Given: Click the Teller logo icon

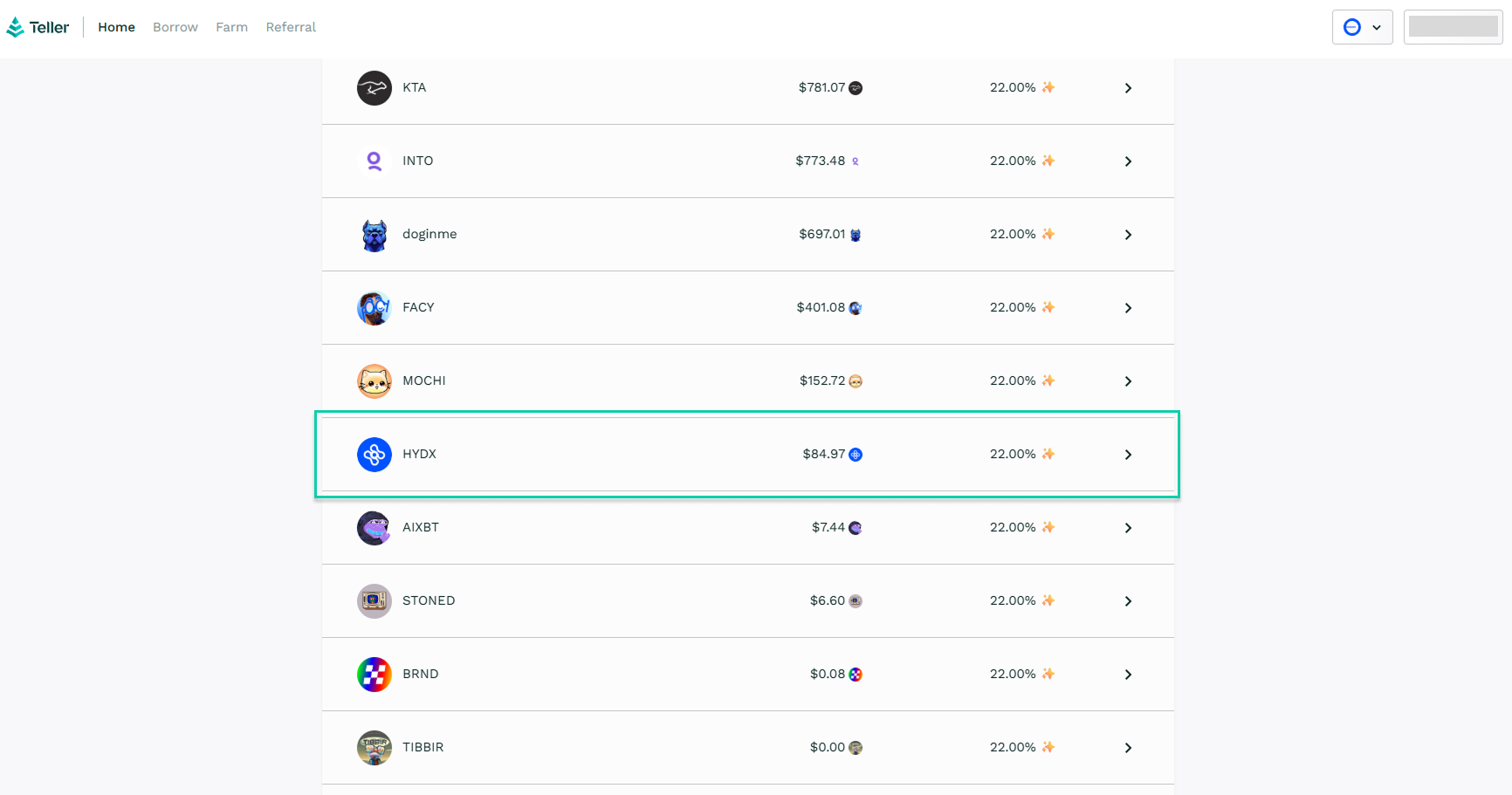Looking at the screenshot, I should pyautogui.click(x=16, y=28).
